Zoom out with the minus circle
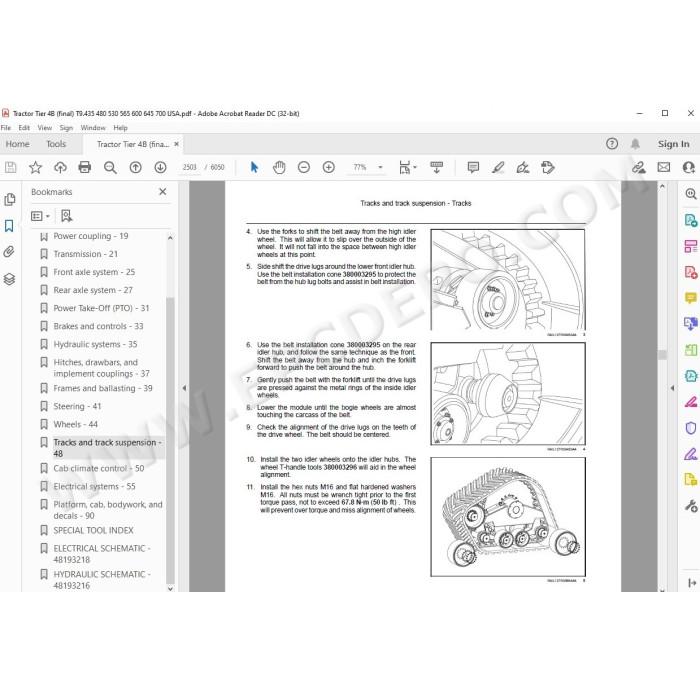Image resolution: width=700 pixels, height=700 pixels. 304,167
